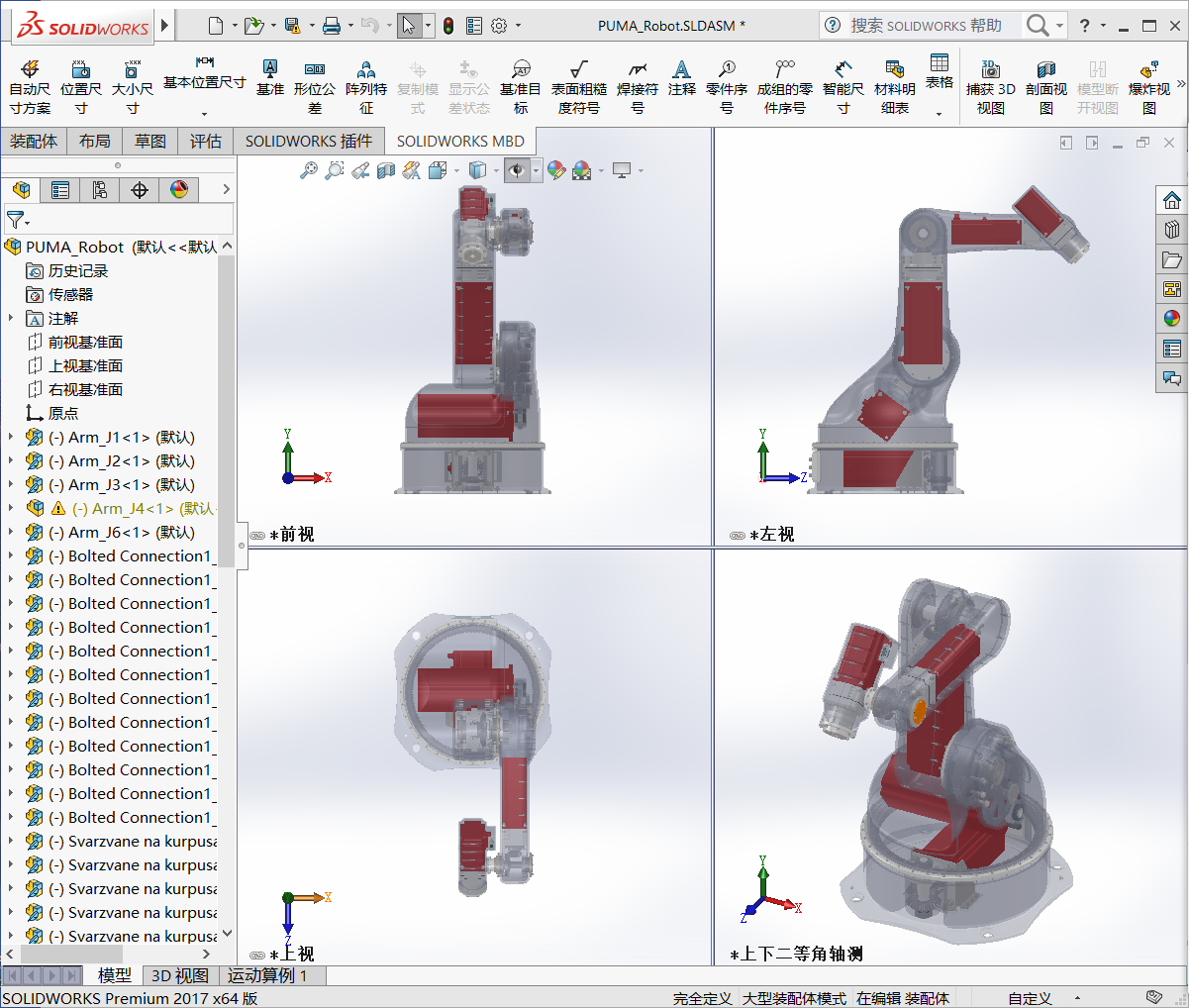This screenshot has width=1189, height=1008.
Task: Open the Appearances task pane icon
Action: click(x=1172, y=319)
